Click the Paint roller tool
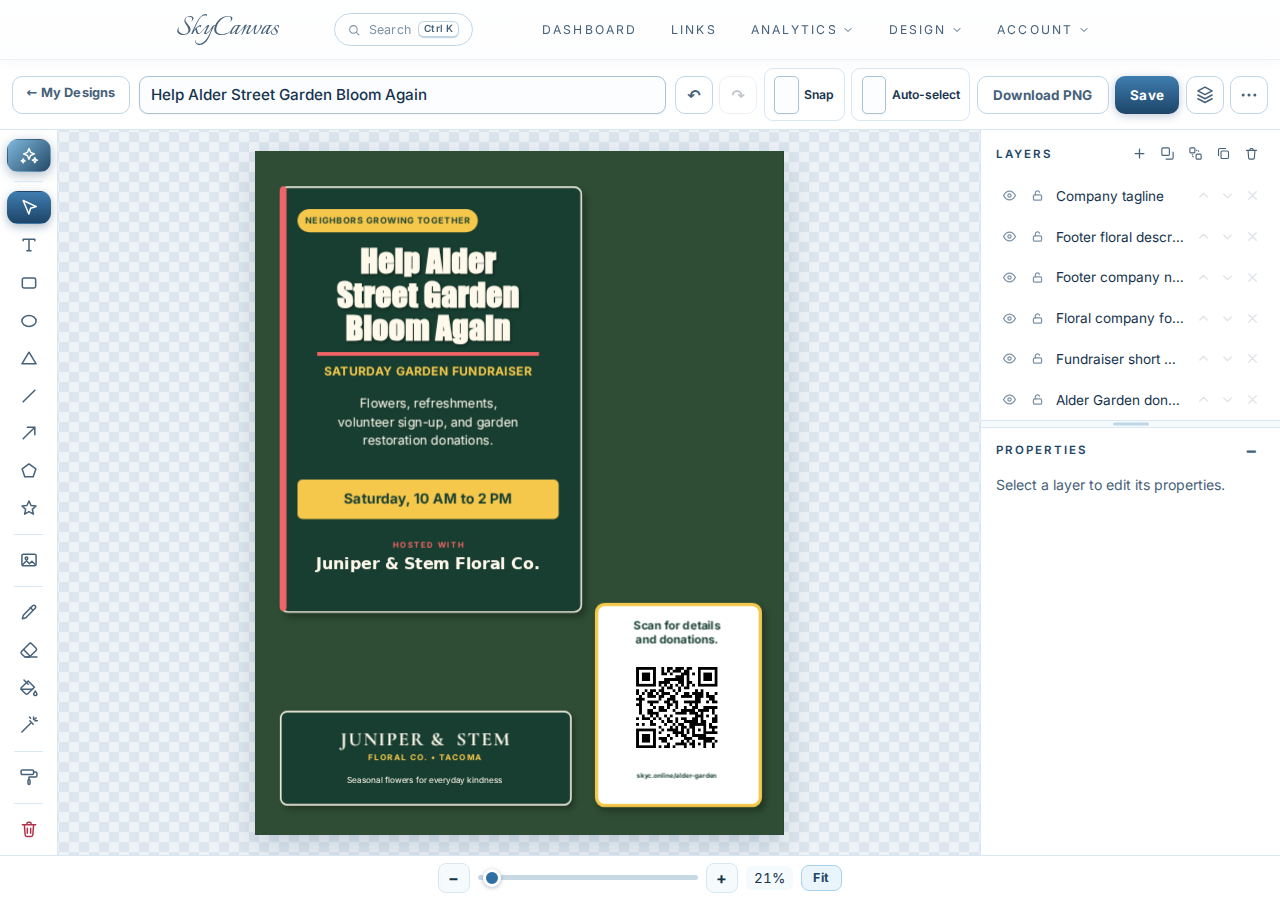The image size is (1280, 900). pyautogui.click(x=29, y=777)
